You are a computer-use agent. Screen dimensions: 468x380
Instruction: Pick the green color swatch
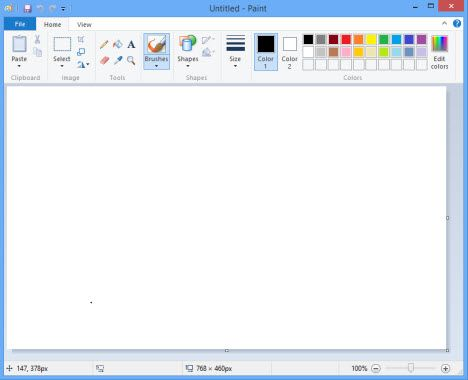tap(384, 39)
